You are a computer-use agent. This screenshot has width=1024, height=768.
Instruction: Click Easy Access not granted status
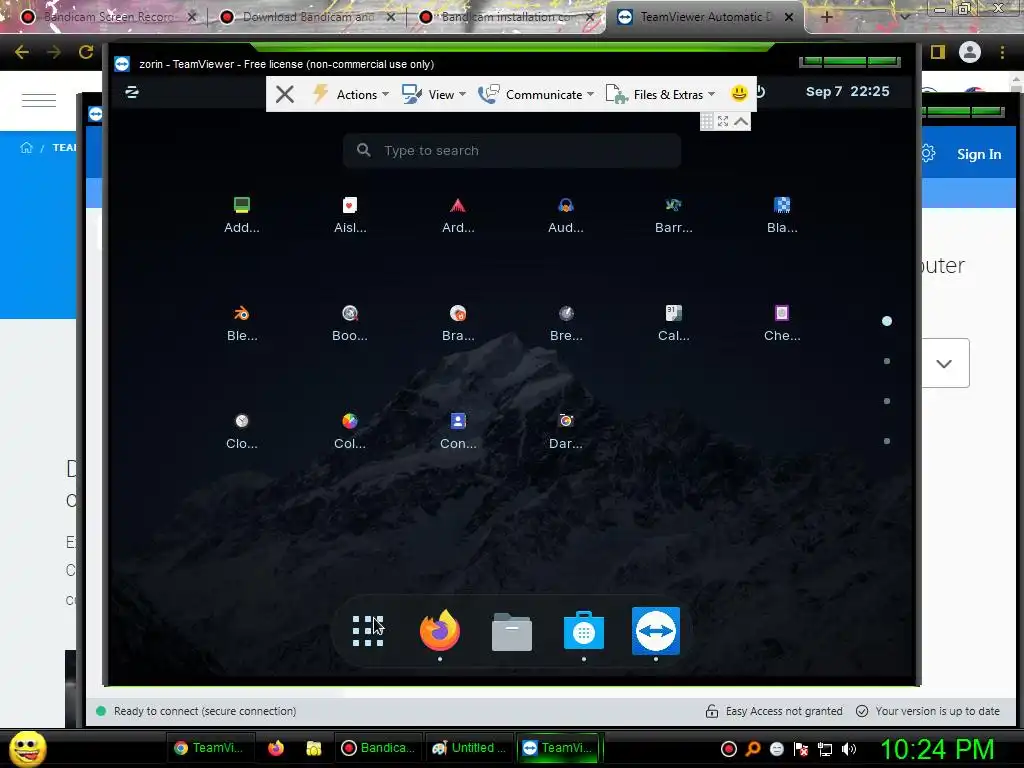[774, 711]
